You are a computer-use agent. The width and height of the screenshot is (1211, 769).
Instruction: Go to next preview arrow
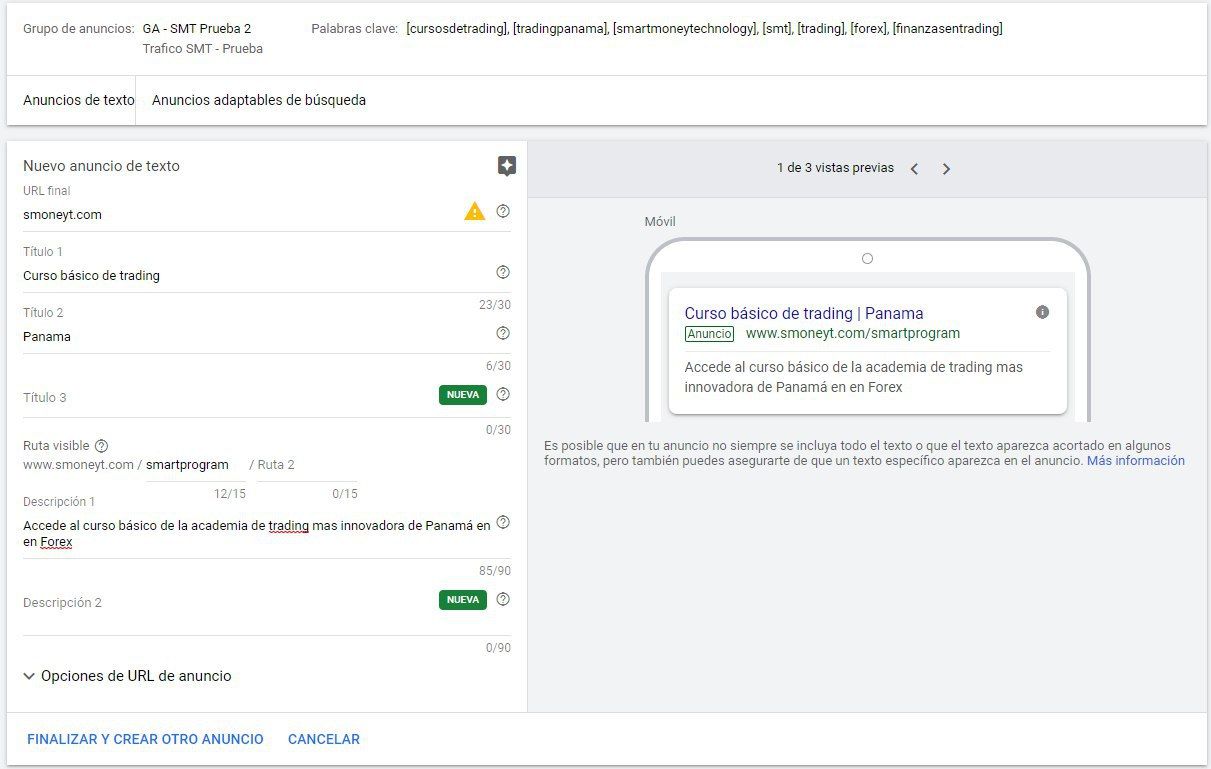[x=946, y=169]
